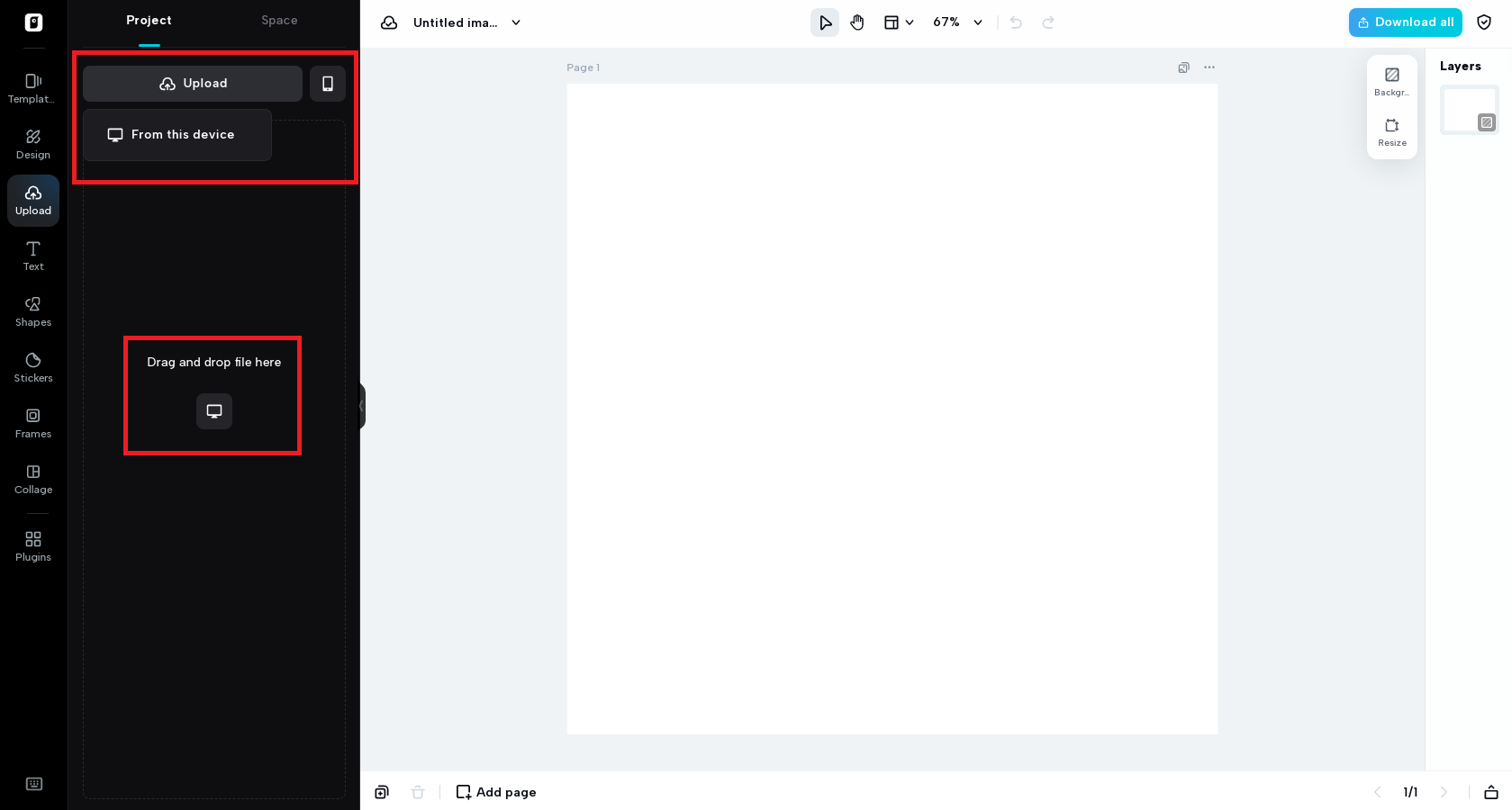This screenshot has width=1512, height=810.
Task: Select the layer thumbnail in Layers panel
Action: (x=1469, y=110)
